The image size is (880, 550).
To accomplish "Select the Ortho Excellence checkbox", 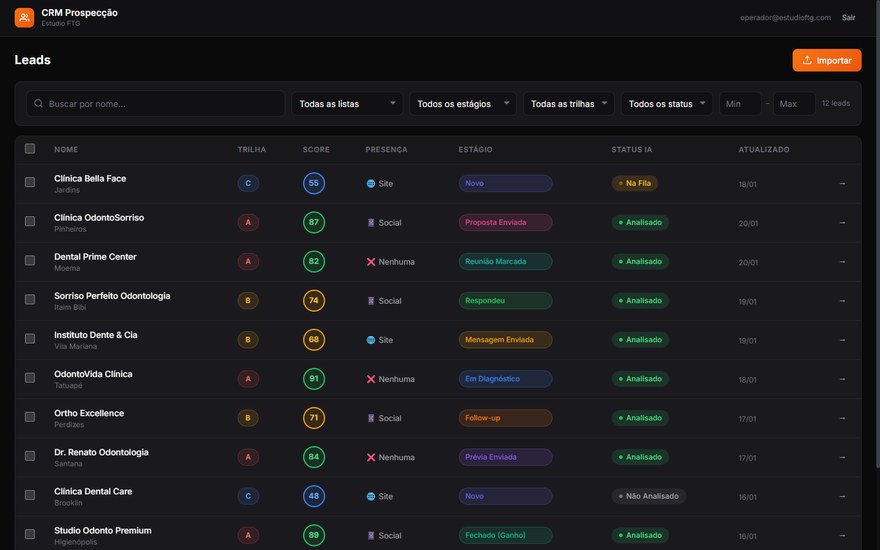I will coord(30,417).
